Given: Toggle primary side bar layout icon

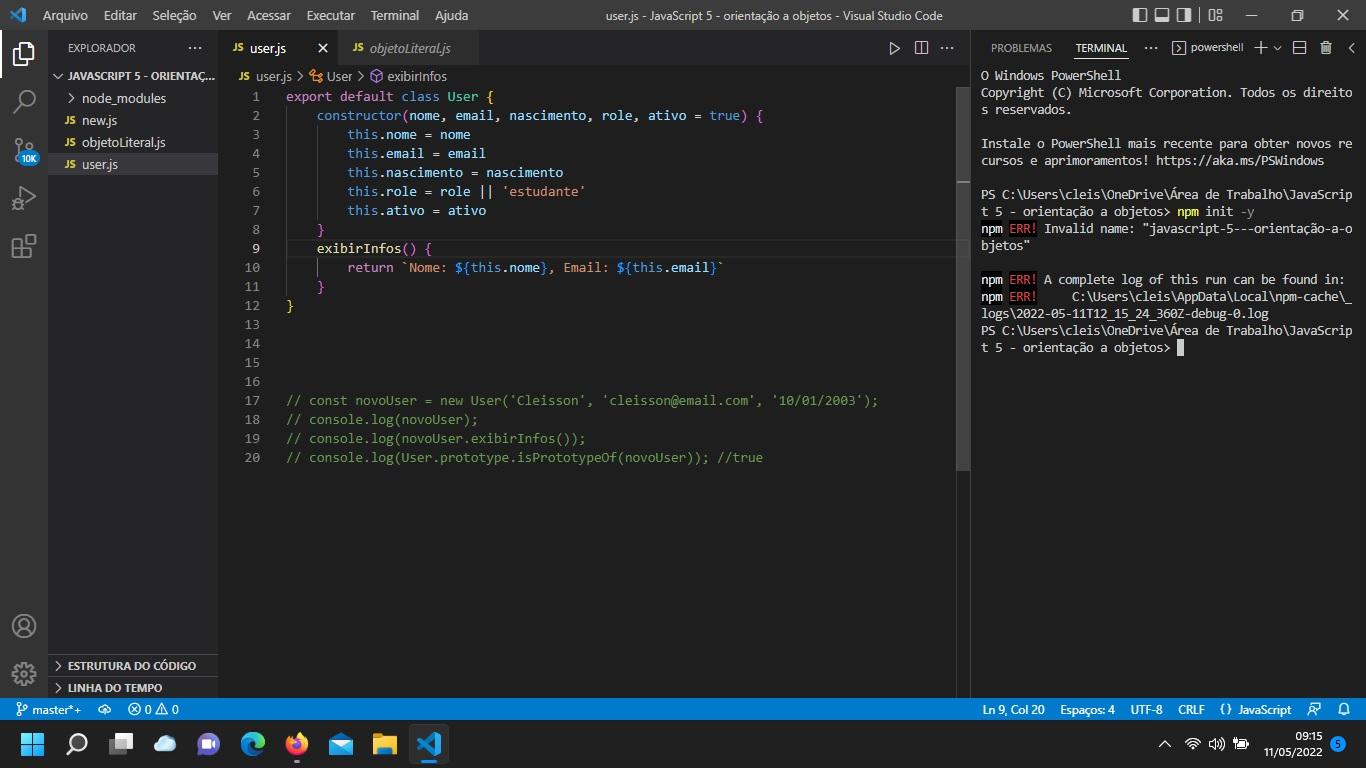Looking at the screenshot, I should tap(1140, 15).
